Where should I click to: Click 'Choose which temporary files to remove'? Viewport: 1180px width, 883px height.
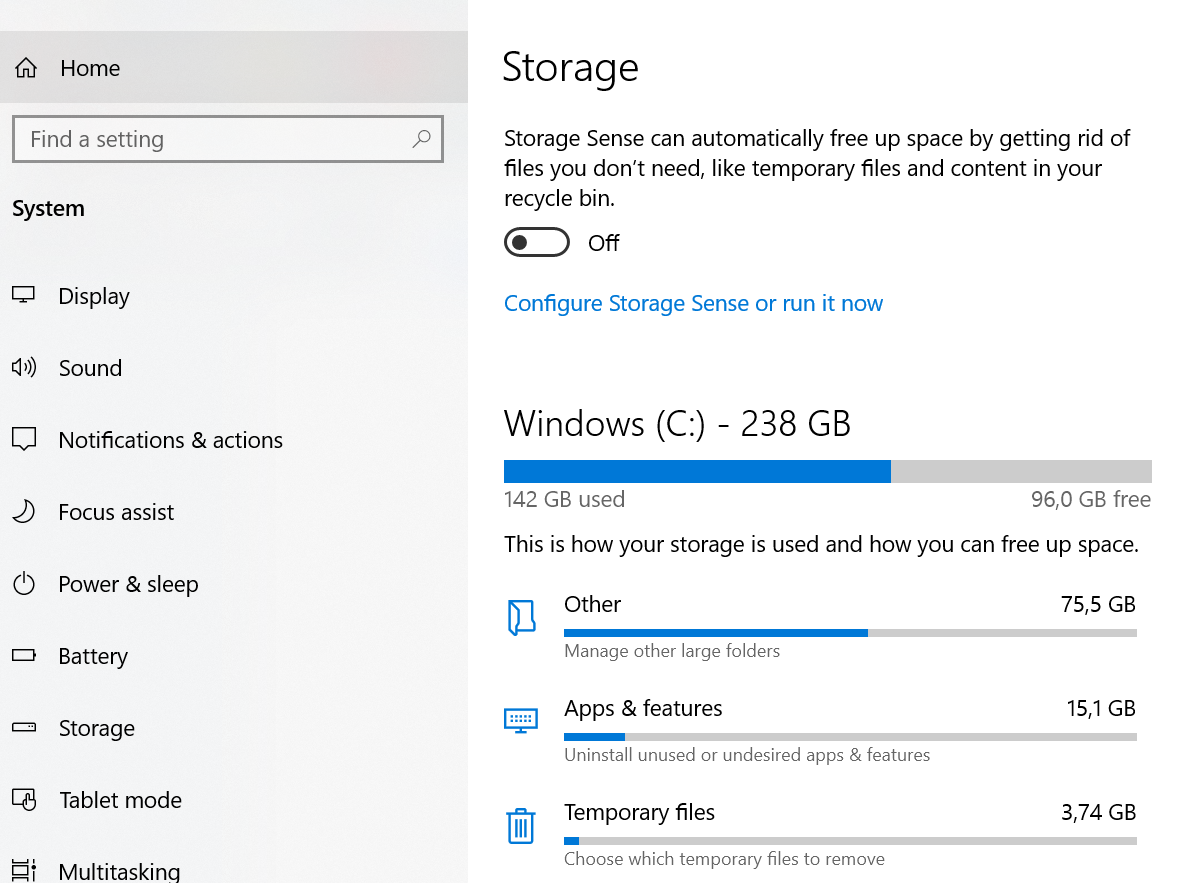[725, 859]
